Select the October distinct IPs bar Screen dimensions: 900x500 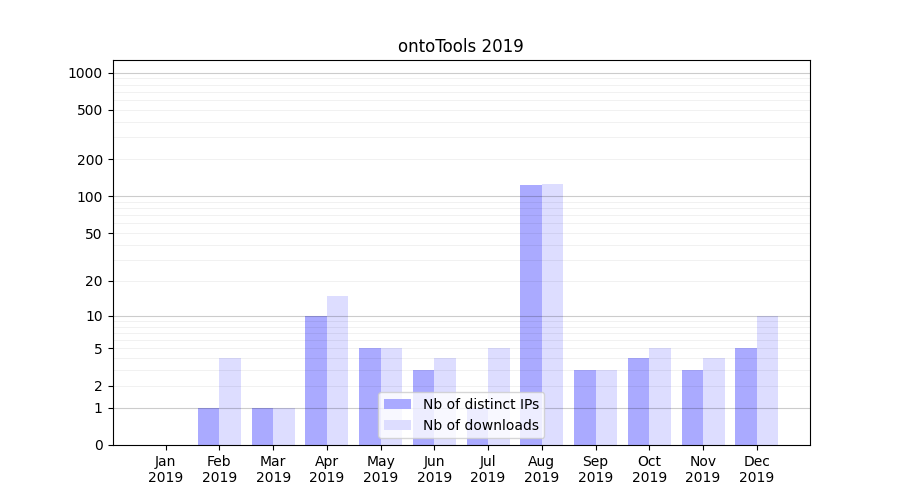(638, 401)
